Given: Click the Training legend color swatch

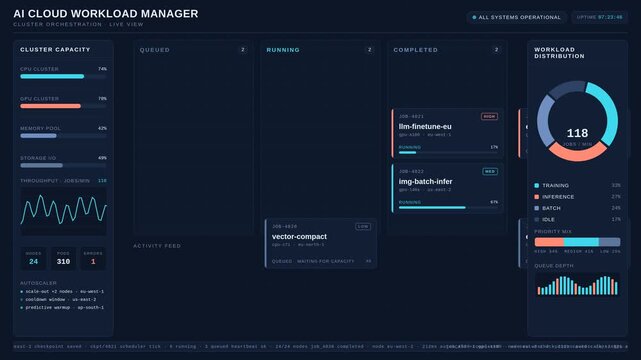Looking at the screenshot, I should point(536,186).
